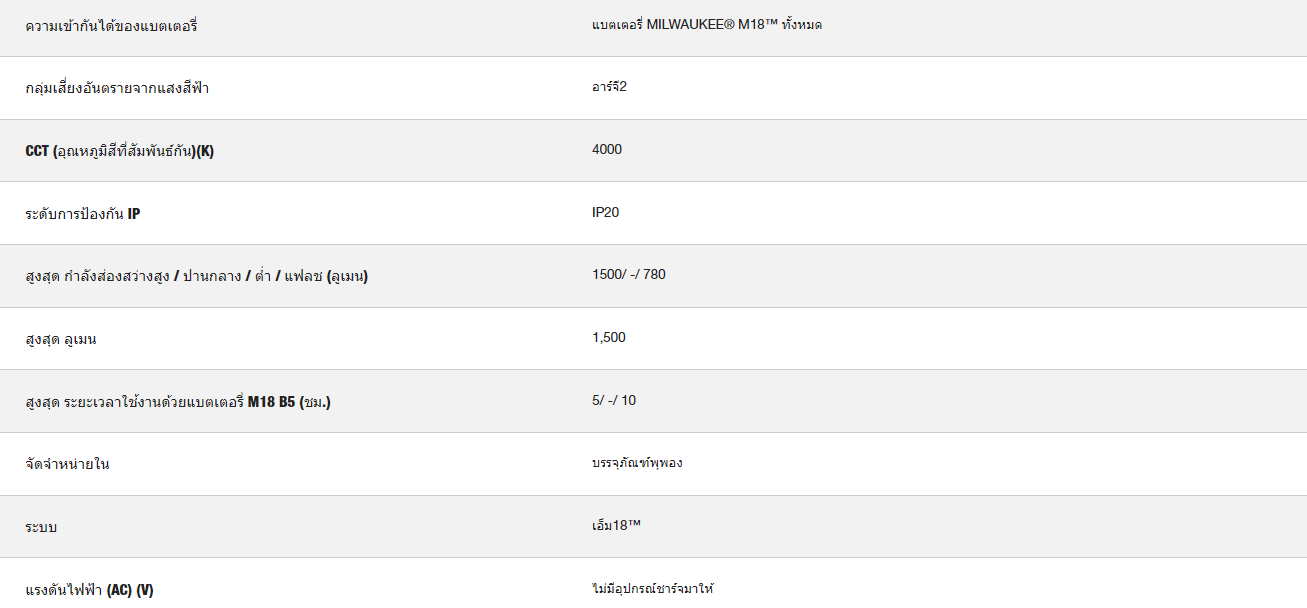Click the blue light hazard group label
The image size is (1307, 608).
(x=117, y=88)
